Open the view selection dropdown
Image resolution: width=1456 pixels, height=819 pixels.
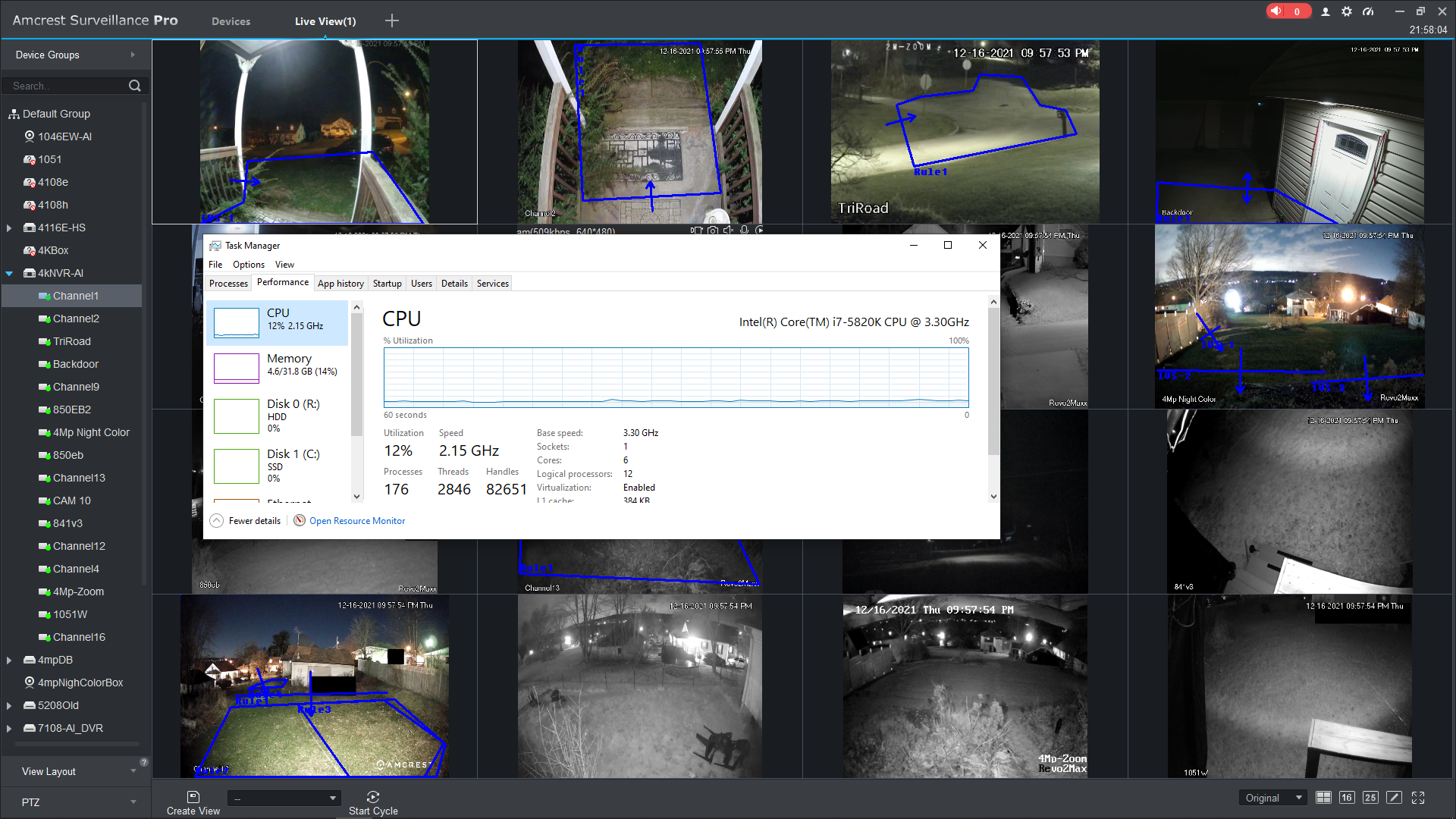284,798
